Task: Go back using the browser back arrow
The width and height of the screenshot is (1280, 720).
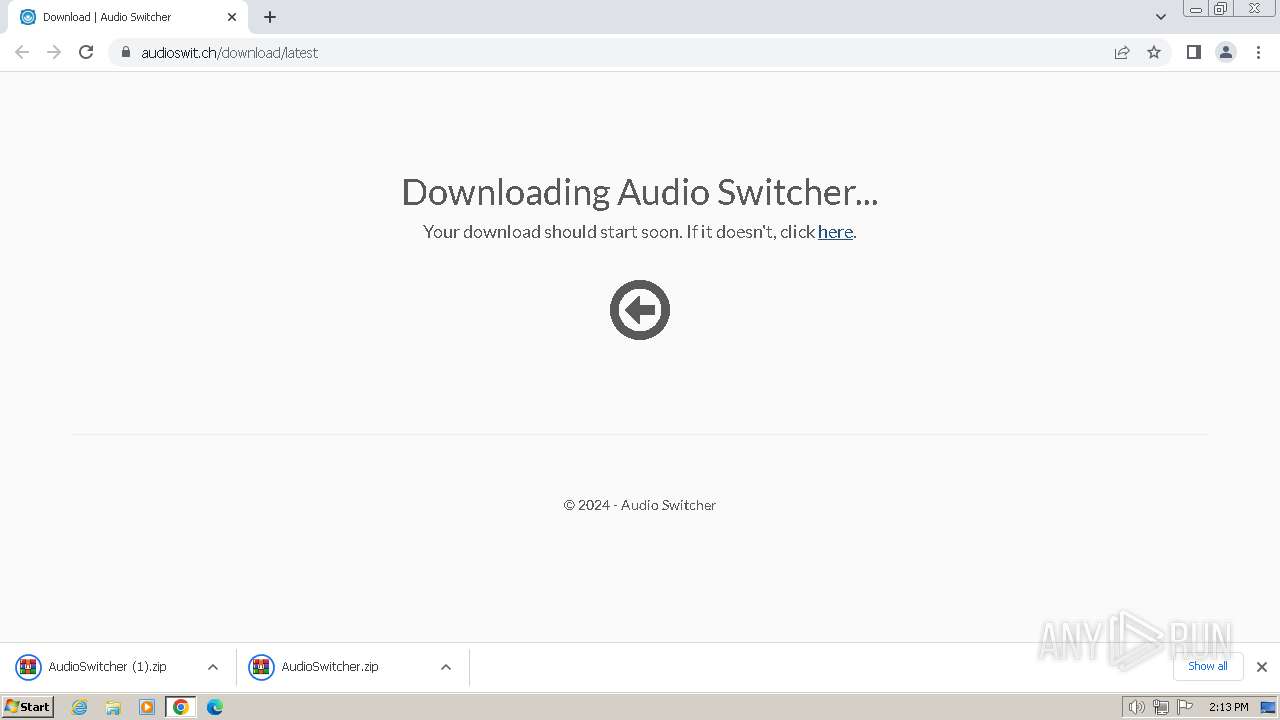Action: pyautogui.click(x=22, y=52)
